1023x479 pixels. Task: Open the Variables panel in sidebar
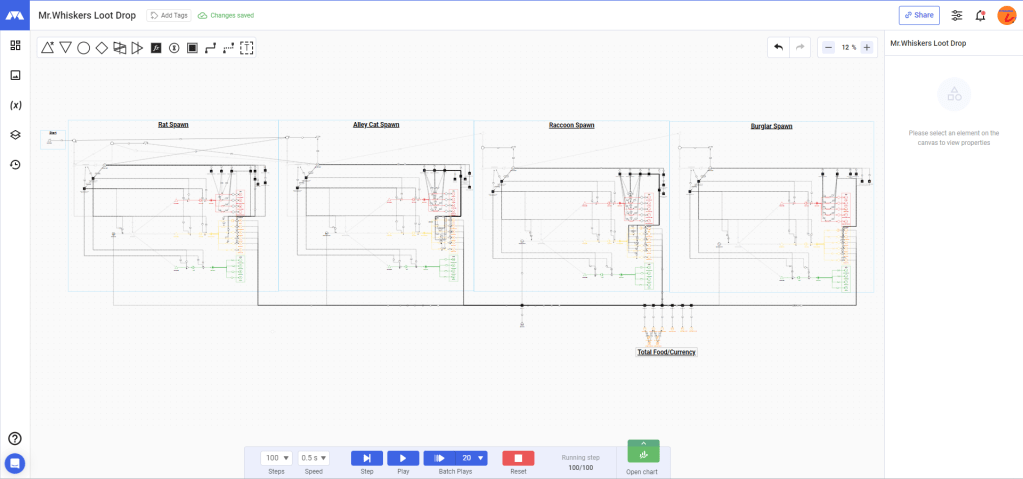(15, 105)
